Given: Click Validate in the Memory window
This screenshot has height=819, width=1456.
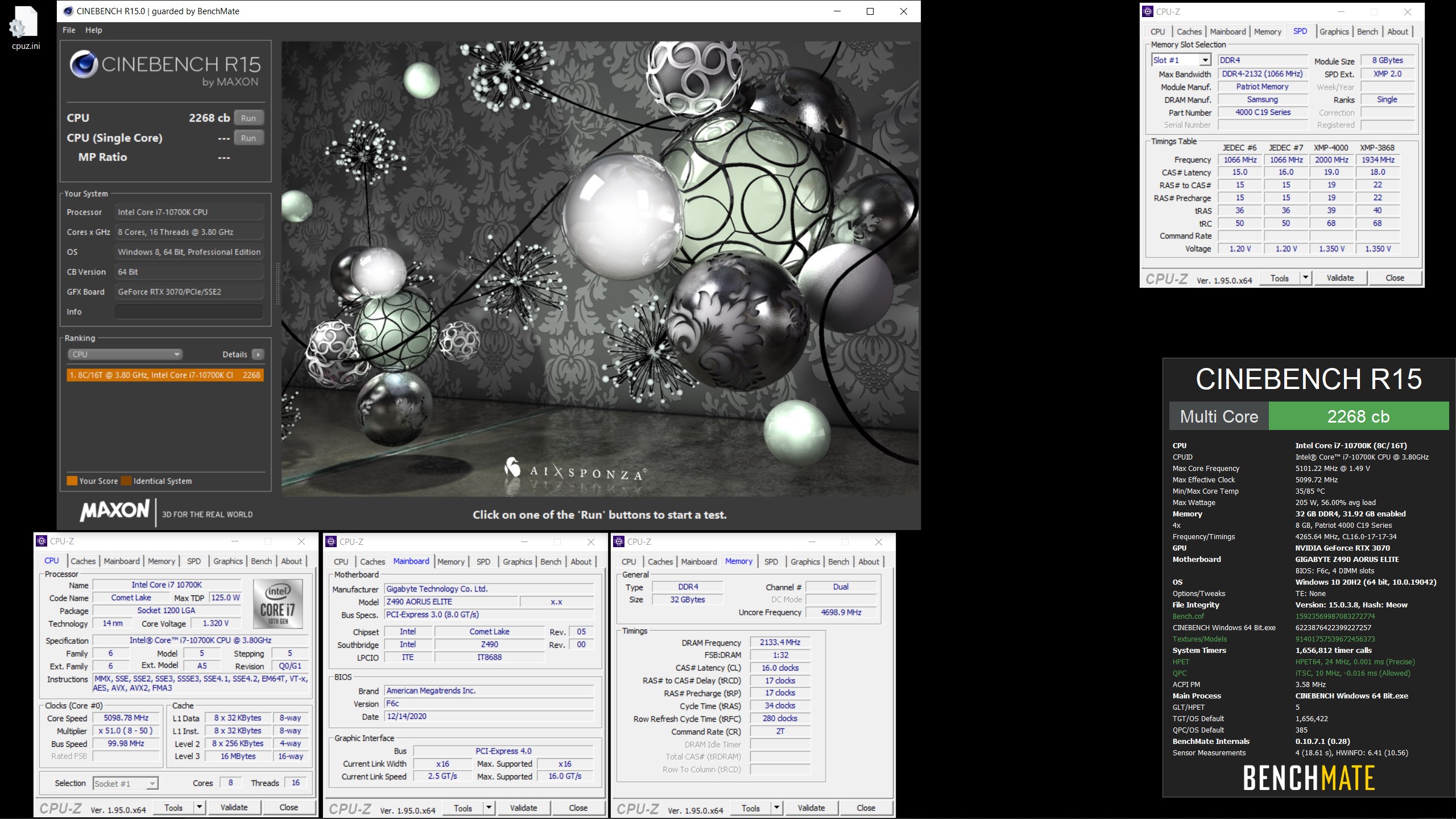Looking at the screenshot, I should (811, 808).
